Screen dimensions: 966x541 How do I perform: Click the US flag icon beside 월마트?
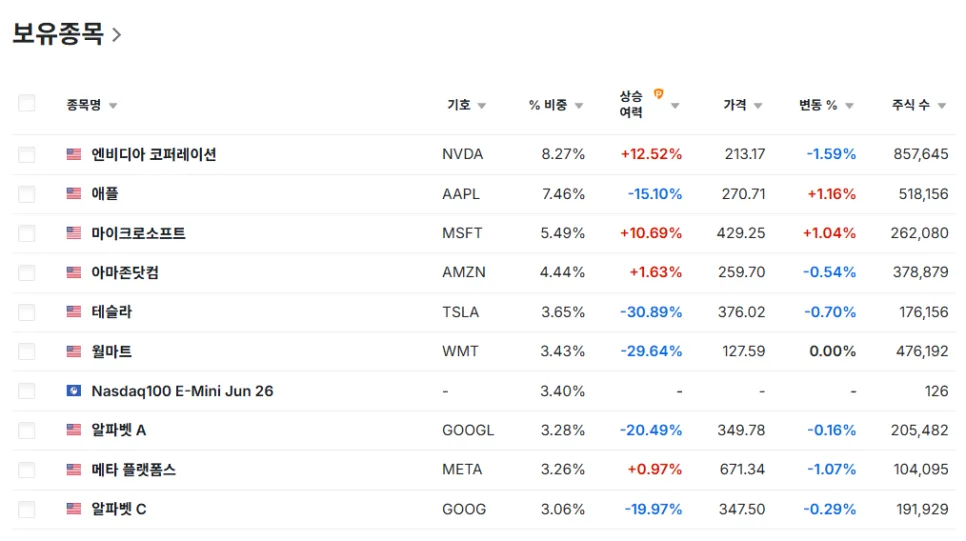(74, 351)
